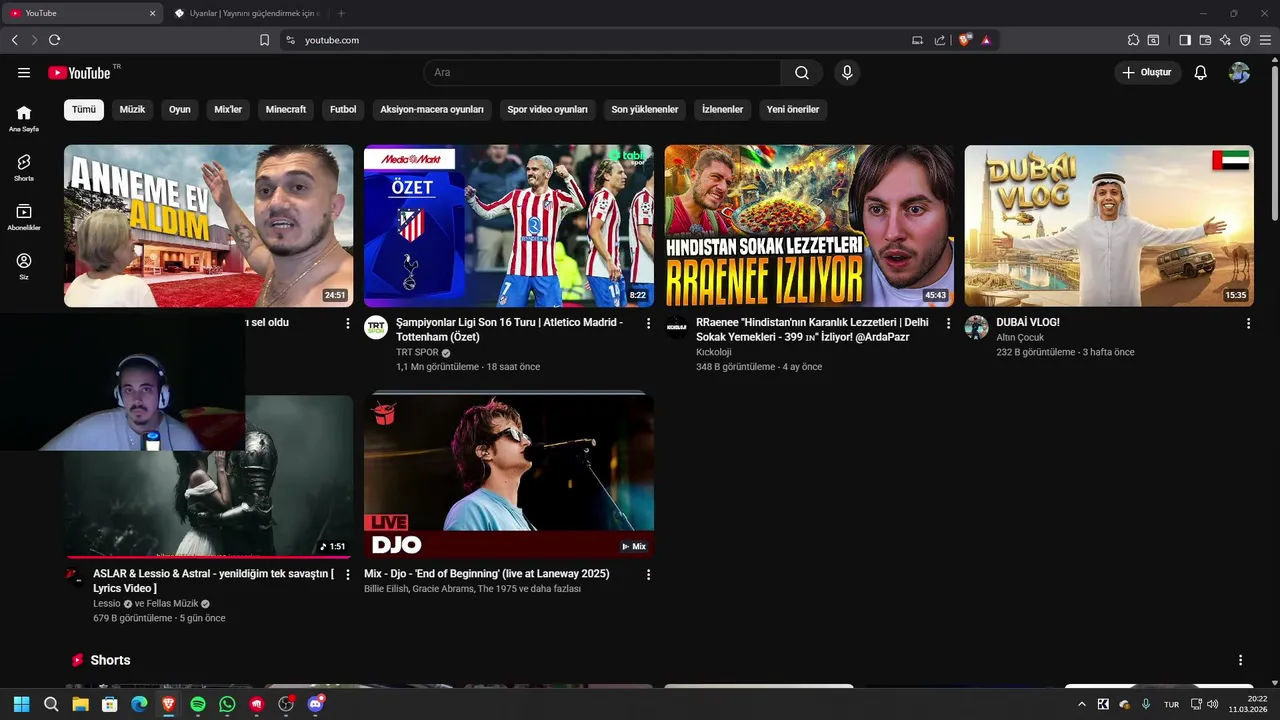Open OBS Studio from the taskbar
Image resolution: width=1280 pixels, height=720 pixels.
point(286,704)
